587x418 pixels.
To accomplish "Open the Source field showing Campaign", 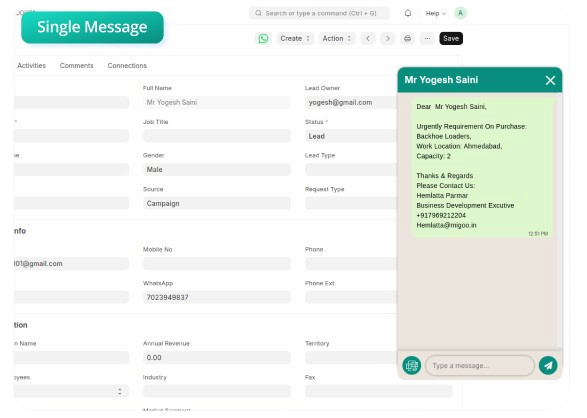I will [x=216, y=203].
